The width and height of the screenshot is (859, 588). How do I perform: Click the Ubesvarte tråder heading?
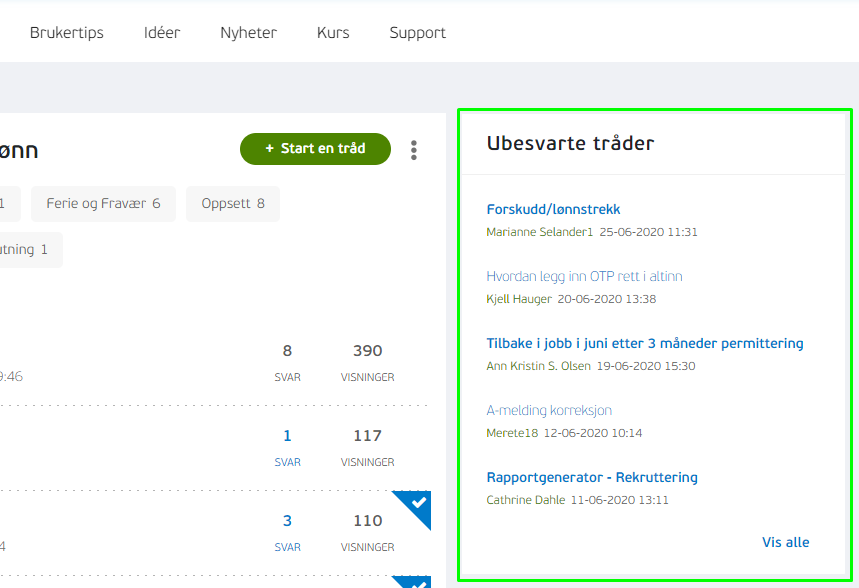(570, 143)
